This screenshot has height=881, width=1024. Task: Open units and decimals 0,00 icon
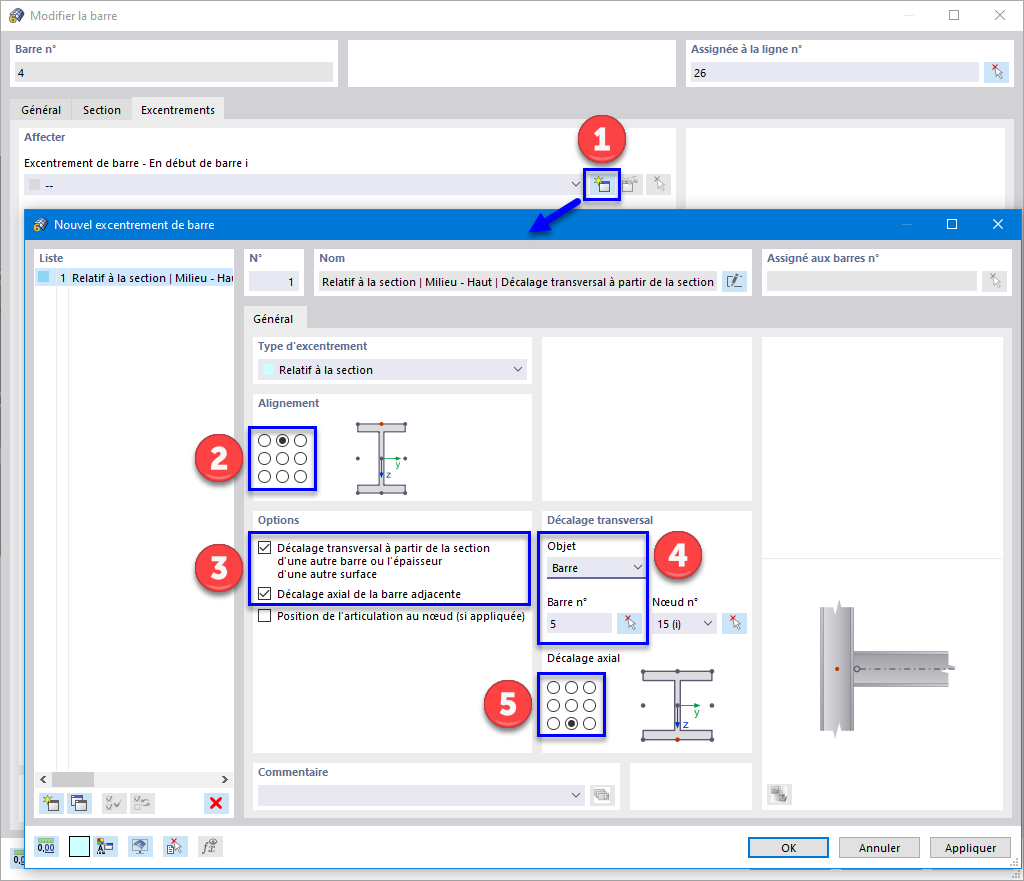tap(46, 846)
